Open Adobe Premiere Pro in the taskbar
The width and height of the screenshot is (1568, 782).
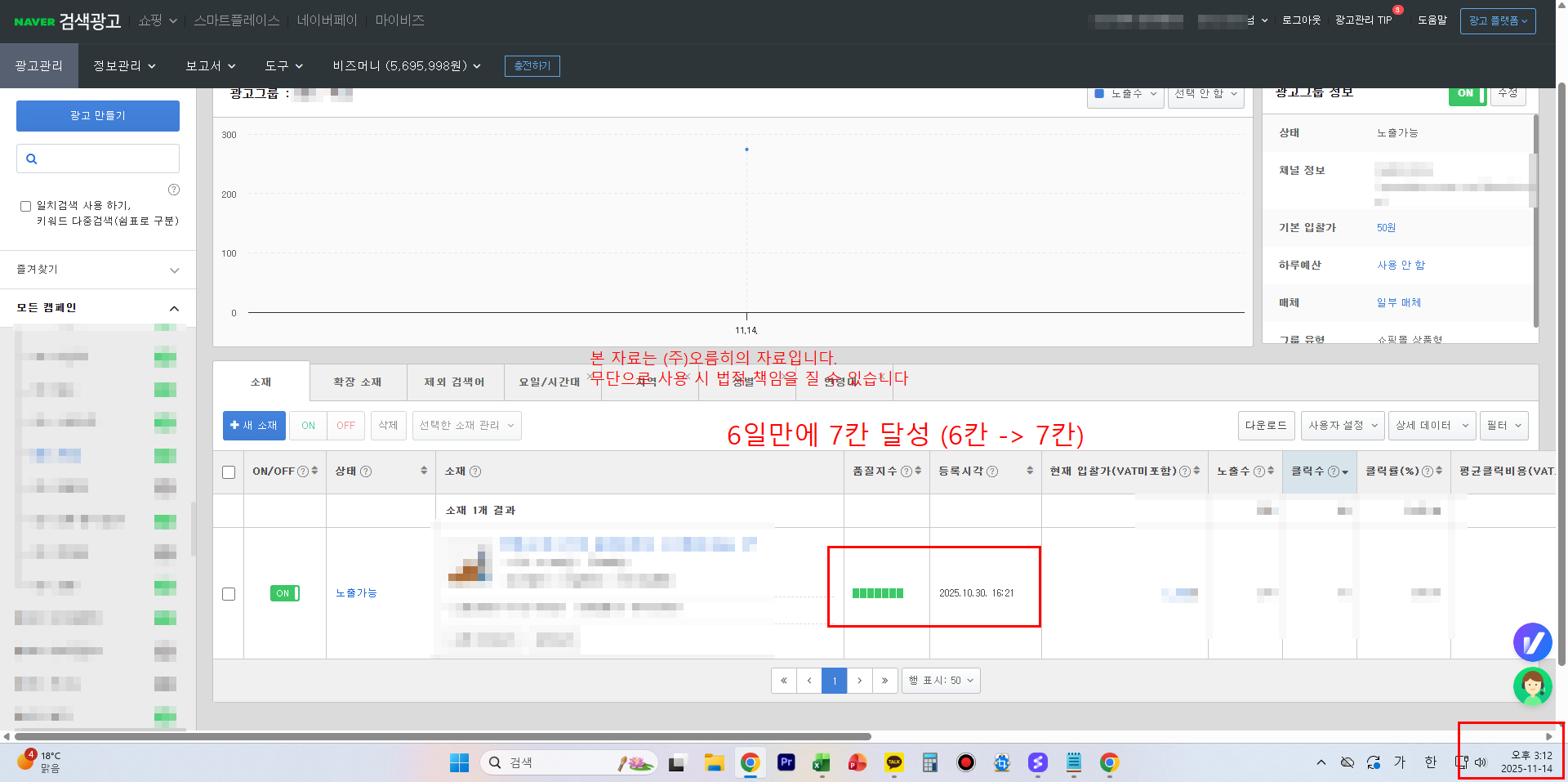(x=786, y=762)
